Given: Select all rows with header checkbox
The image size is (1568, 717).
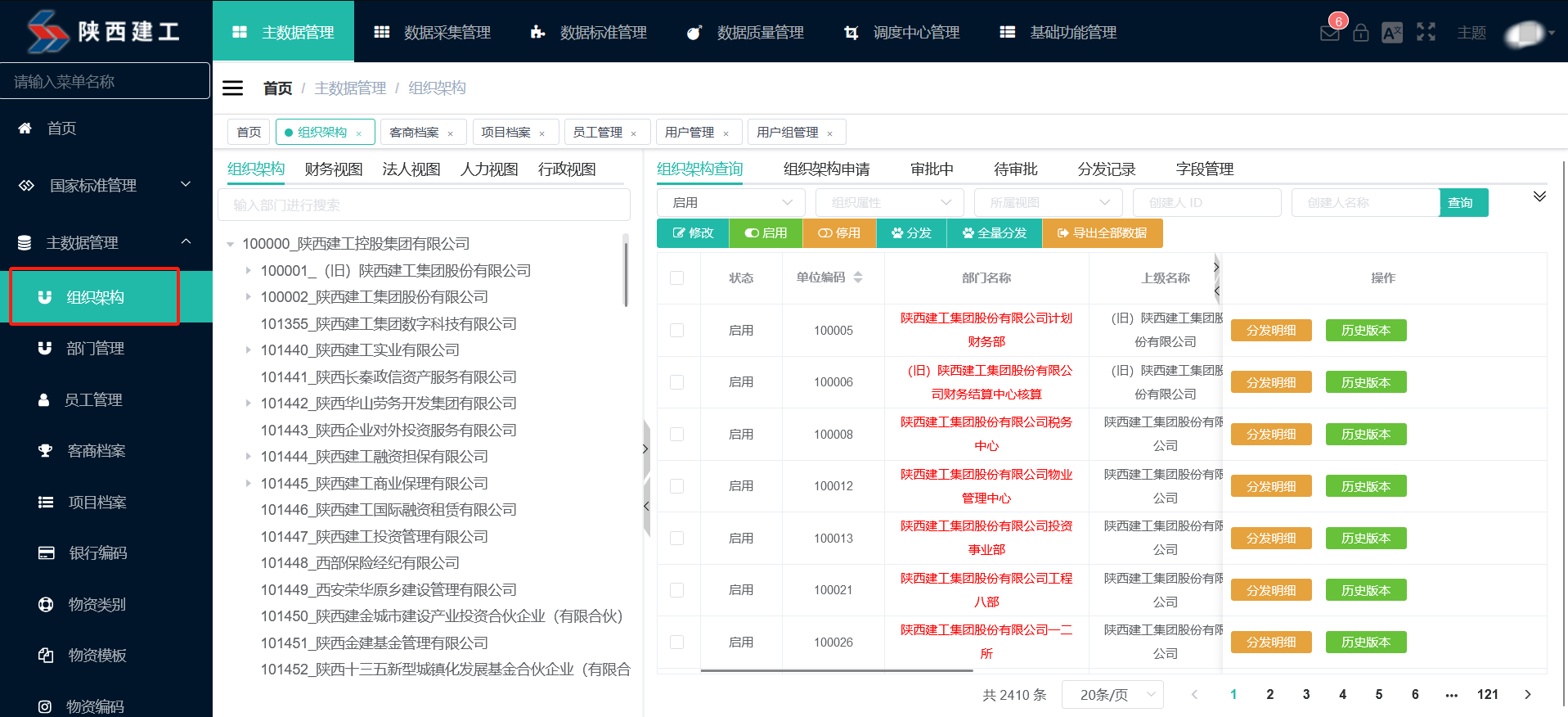Looking at the screenshot, I should pos(676,277).
